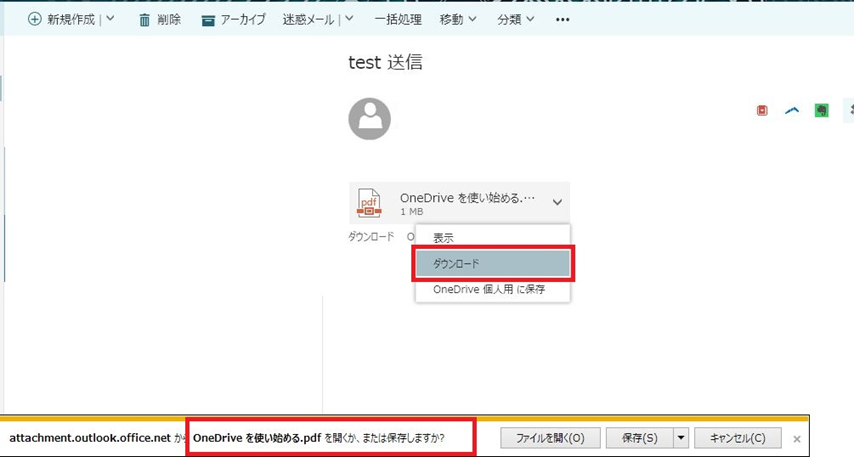This screenshot has height=457, width=854.
Task: Select ダウンロード from the attachment menu
Action: point(493,264)
